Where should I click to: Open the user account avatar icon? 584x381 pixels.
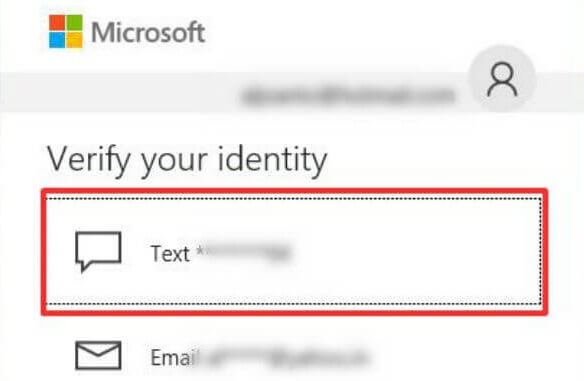pos(502,79)
